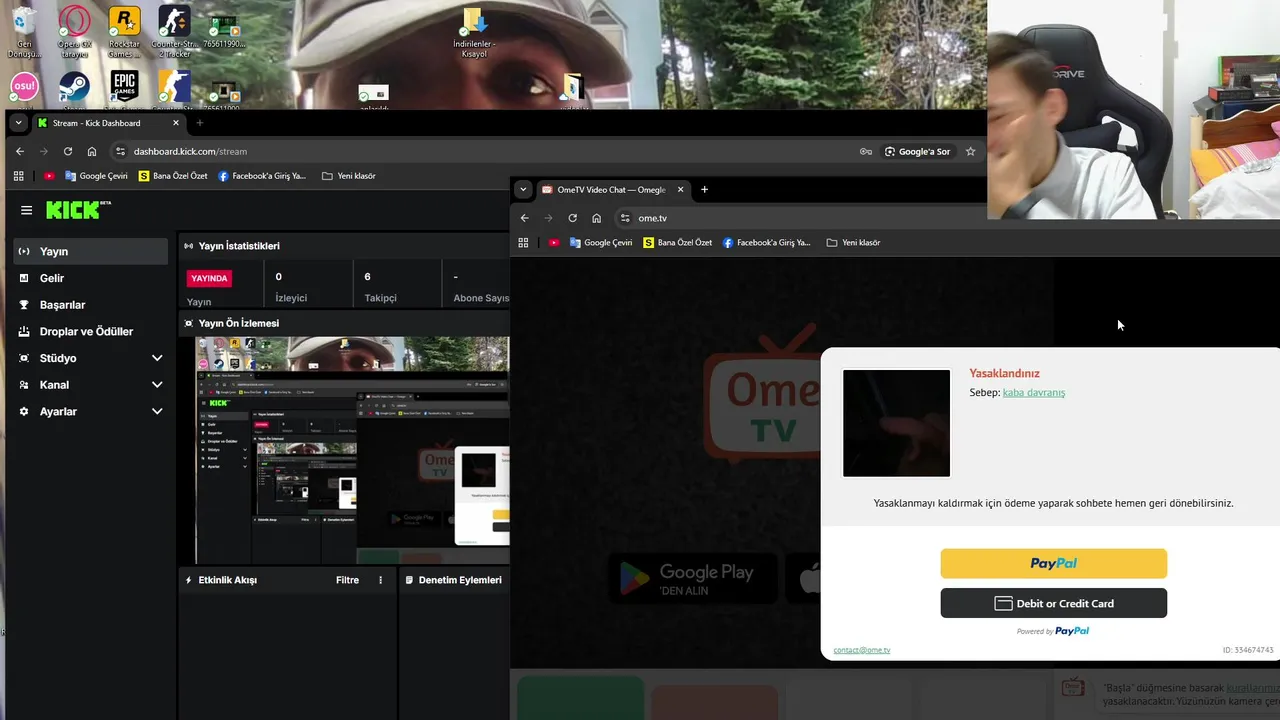Click the home button in the OmeTV window
The height and width of the screenshot is (720, 1280).
pos(596,218)
